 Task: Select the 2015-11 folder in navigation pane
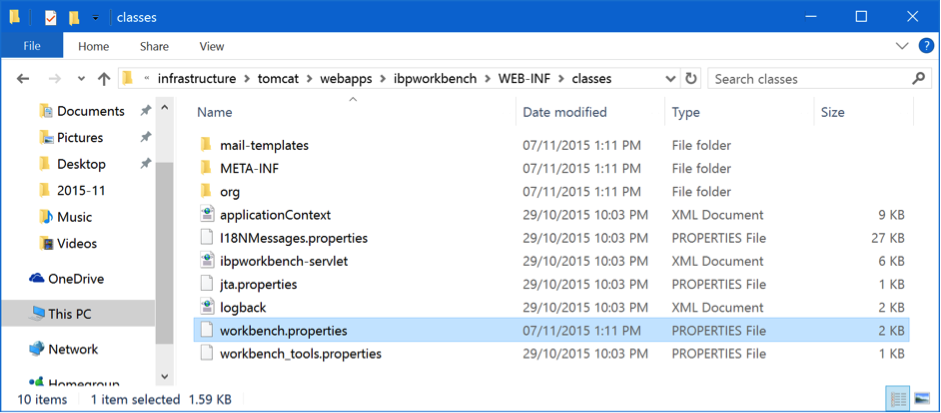click(x=81, y=190)
